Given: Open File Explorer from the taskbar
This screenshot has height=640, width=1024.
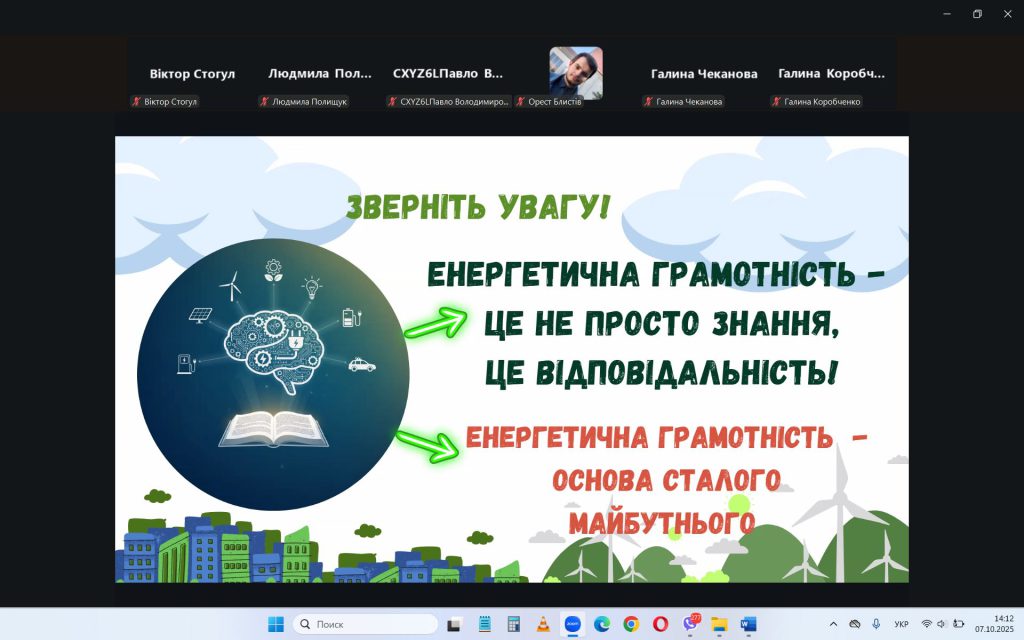Looking at the screenshot, I should coord(719,624).
